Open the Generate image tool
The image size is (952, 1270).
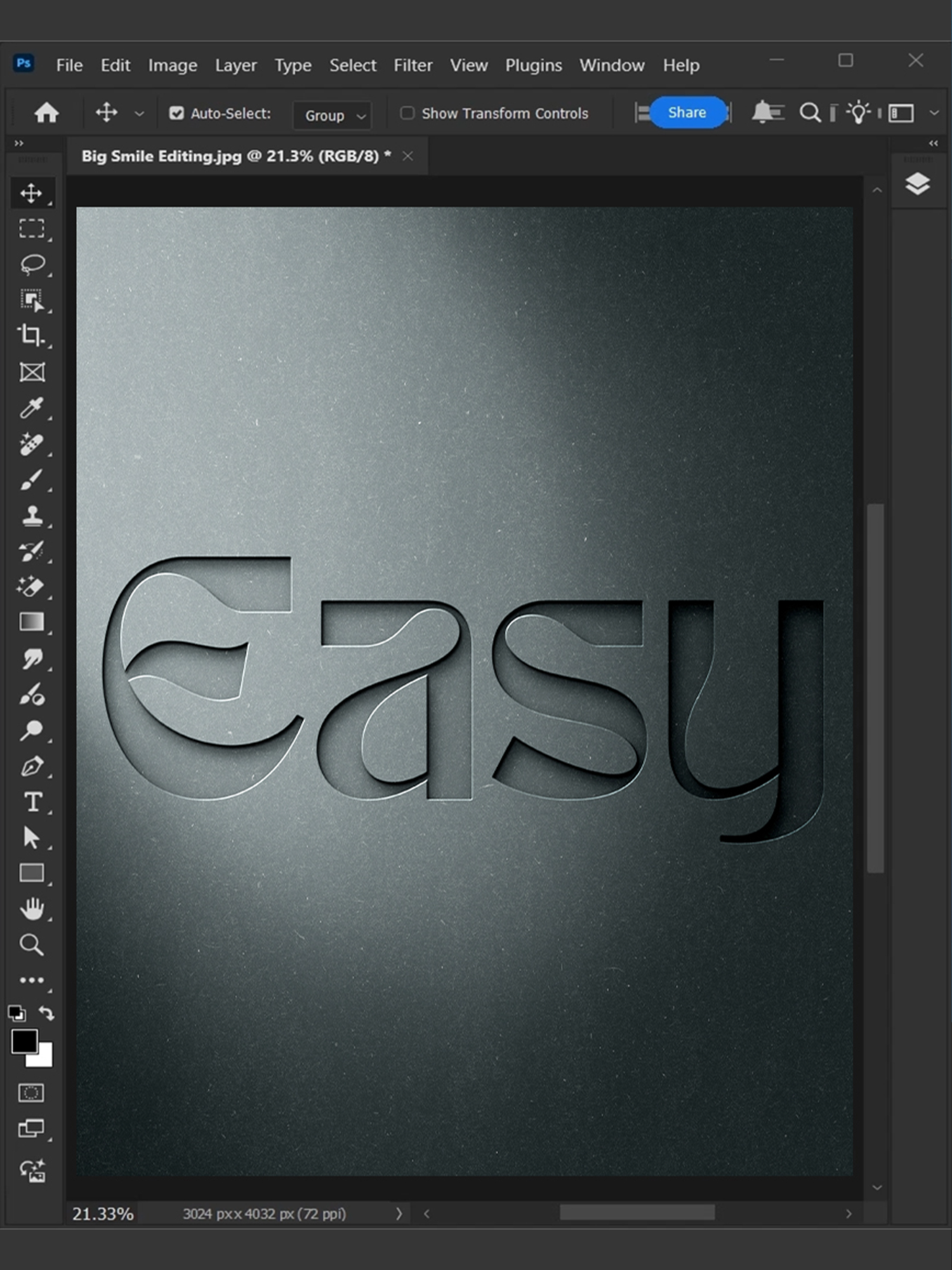pyautogui.click(x=32, y=1170)
